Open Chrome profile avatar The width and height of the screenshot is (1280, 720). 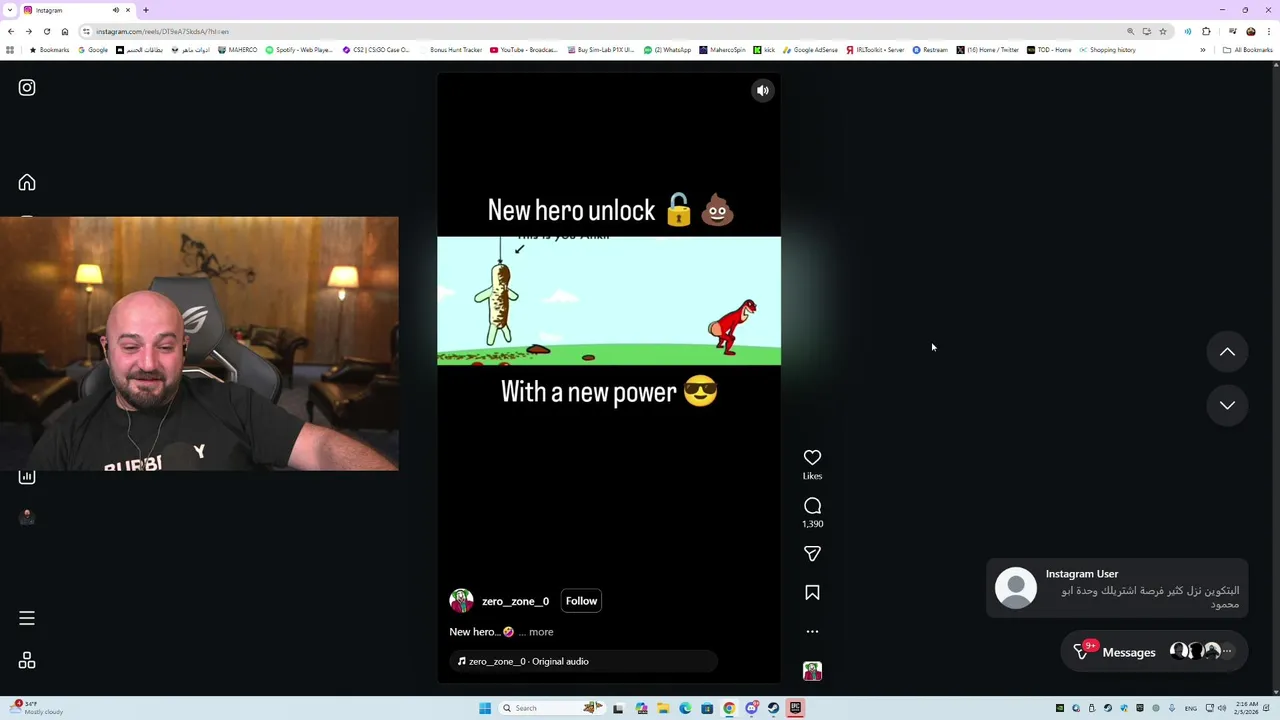1251,31
